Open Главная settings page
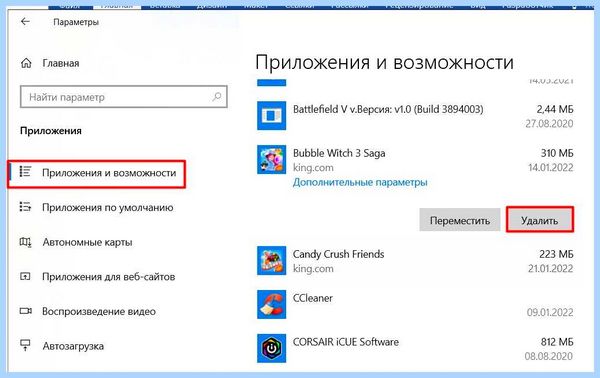This screenshot has height=378, width=600. coord(61,63)
